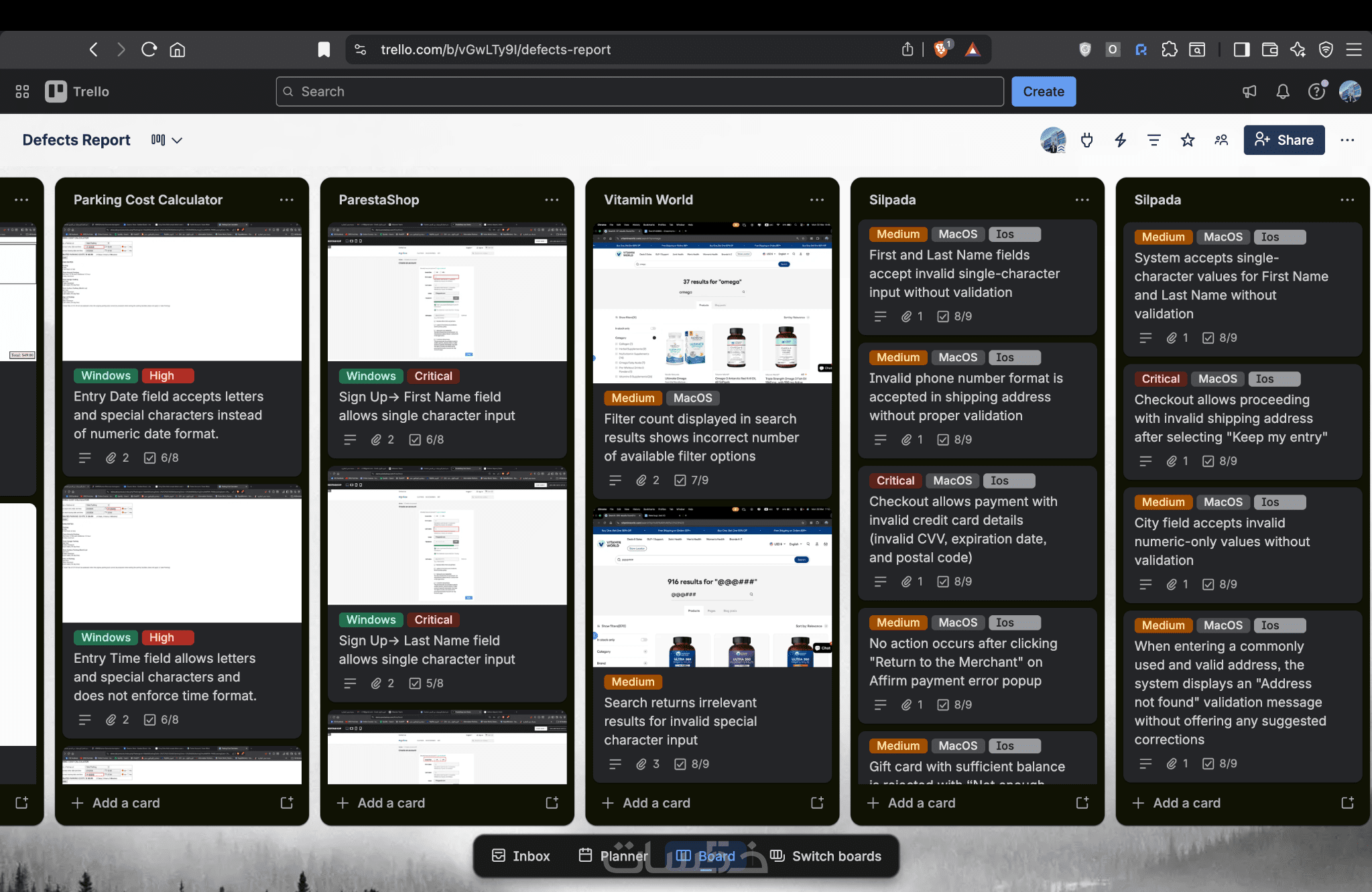1372x892 pixels.
Task: Expand the board view switcher chevron
Action: pyautogui.click(x=177, y=140)
